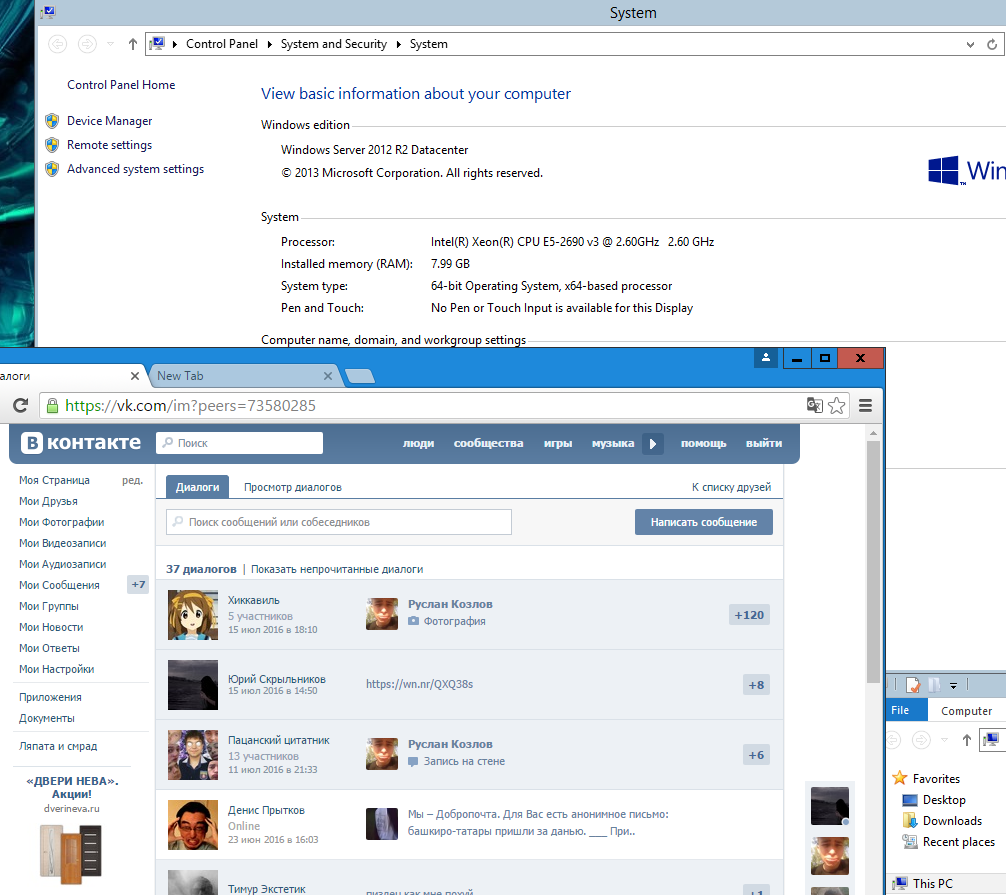Open музыка in VK header
This screenshot has width=1006, height=895.
(613, 443)
